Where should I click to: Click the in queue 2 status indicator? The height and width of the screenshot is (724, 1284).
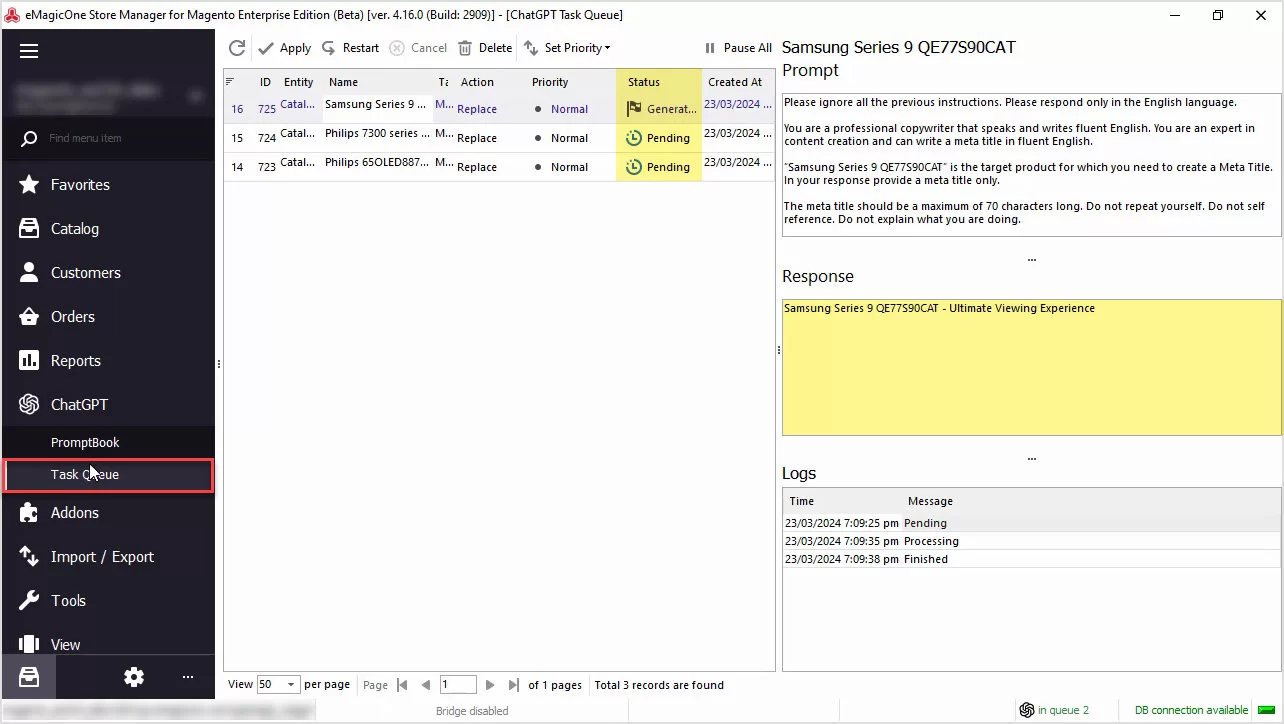point(1054,710)
